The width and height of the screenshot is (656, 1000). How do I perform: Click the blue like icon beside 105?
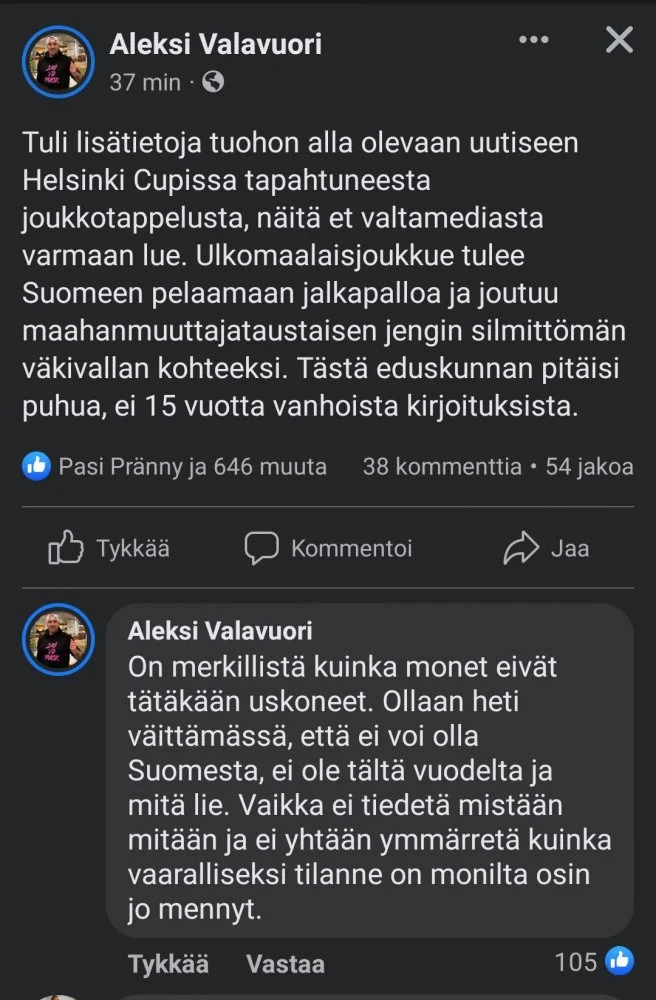619,962
